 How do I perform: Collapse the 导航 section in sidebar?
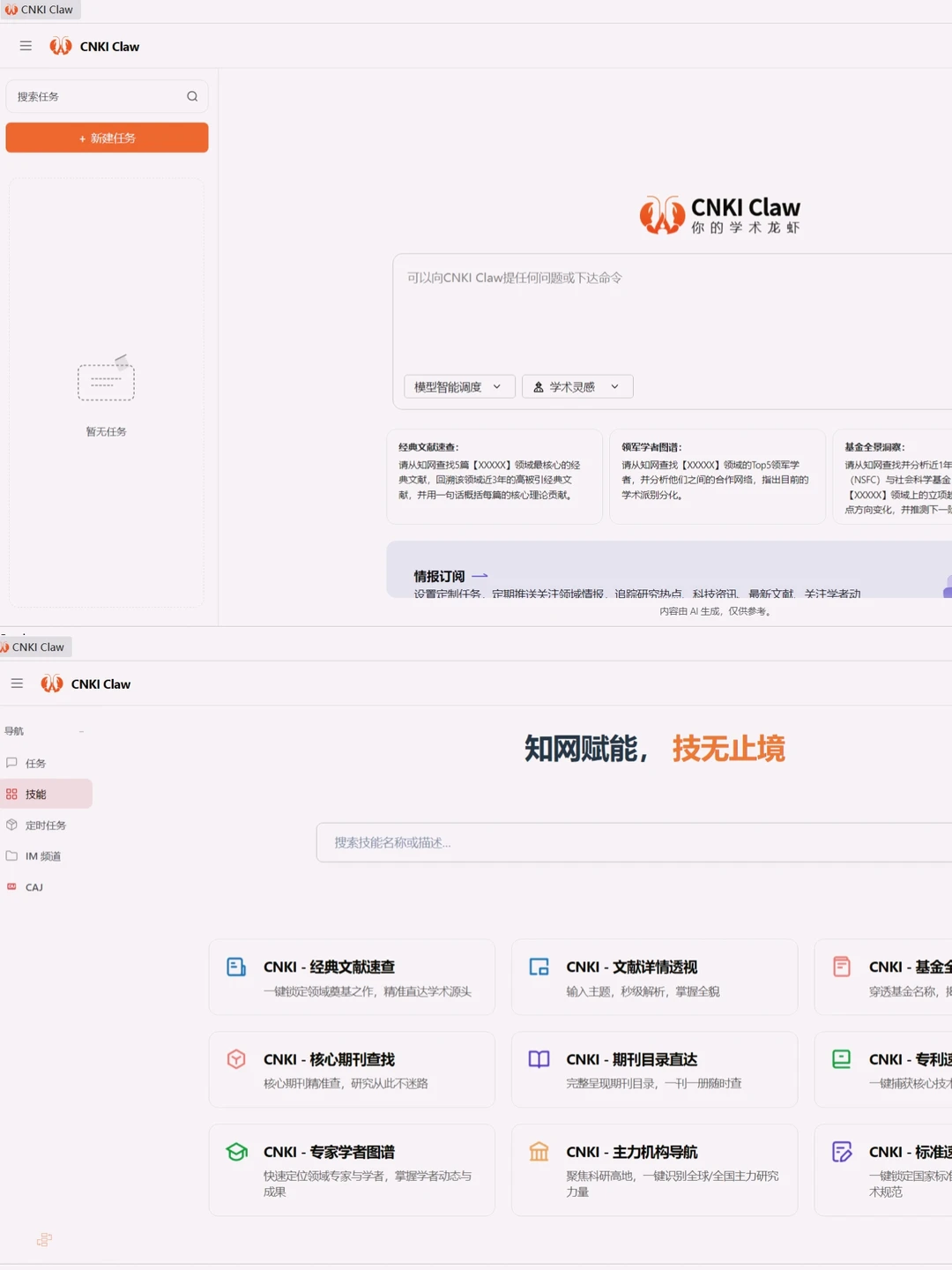pyautogui.click(x=81, y=731)
